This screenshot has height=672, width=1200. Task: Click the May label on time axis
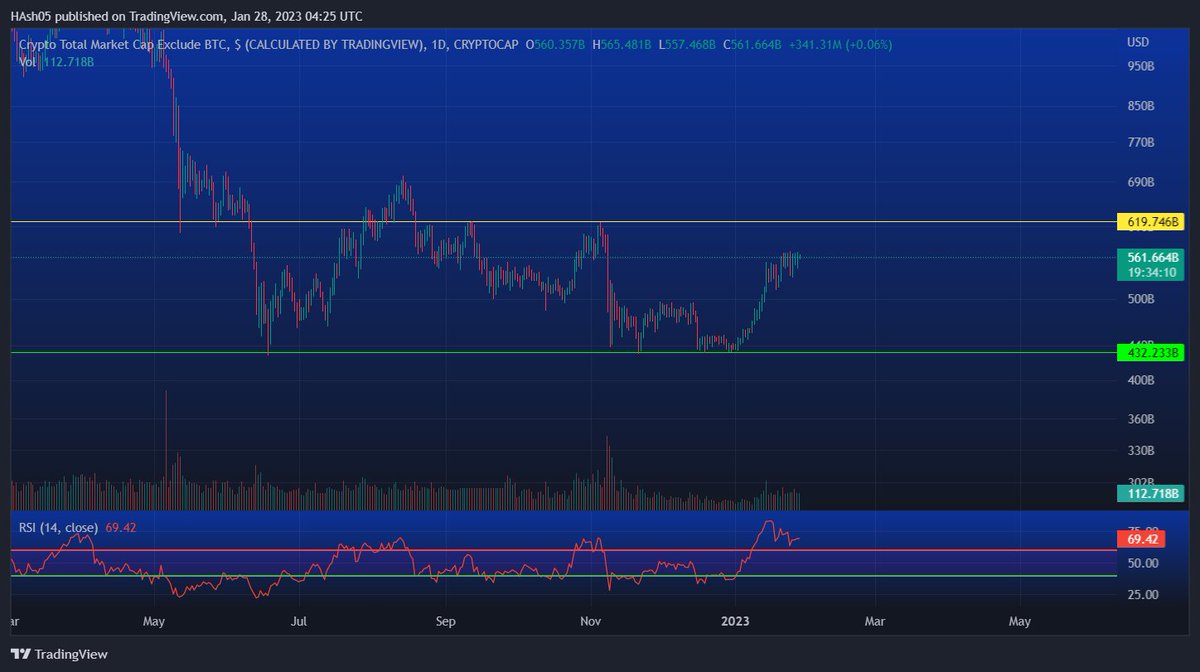(154, 621)
